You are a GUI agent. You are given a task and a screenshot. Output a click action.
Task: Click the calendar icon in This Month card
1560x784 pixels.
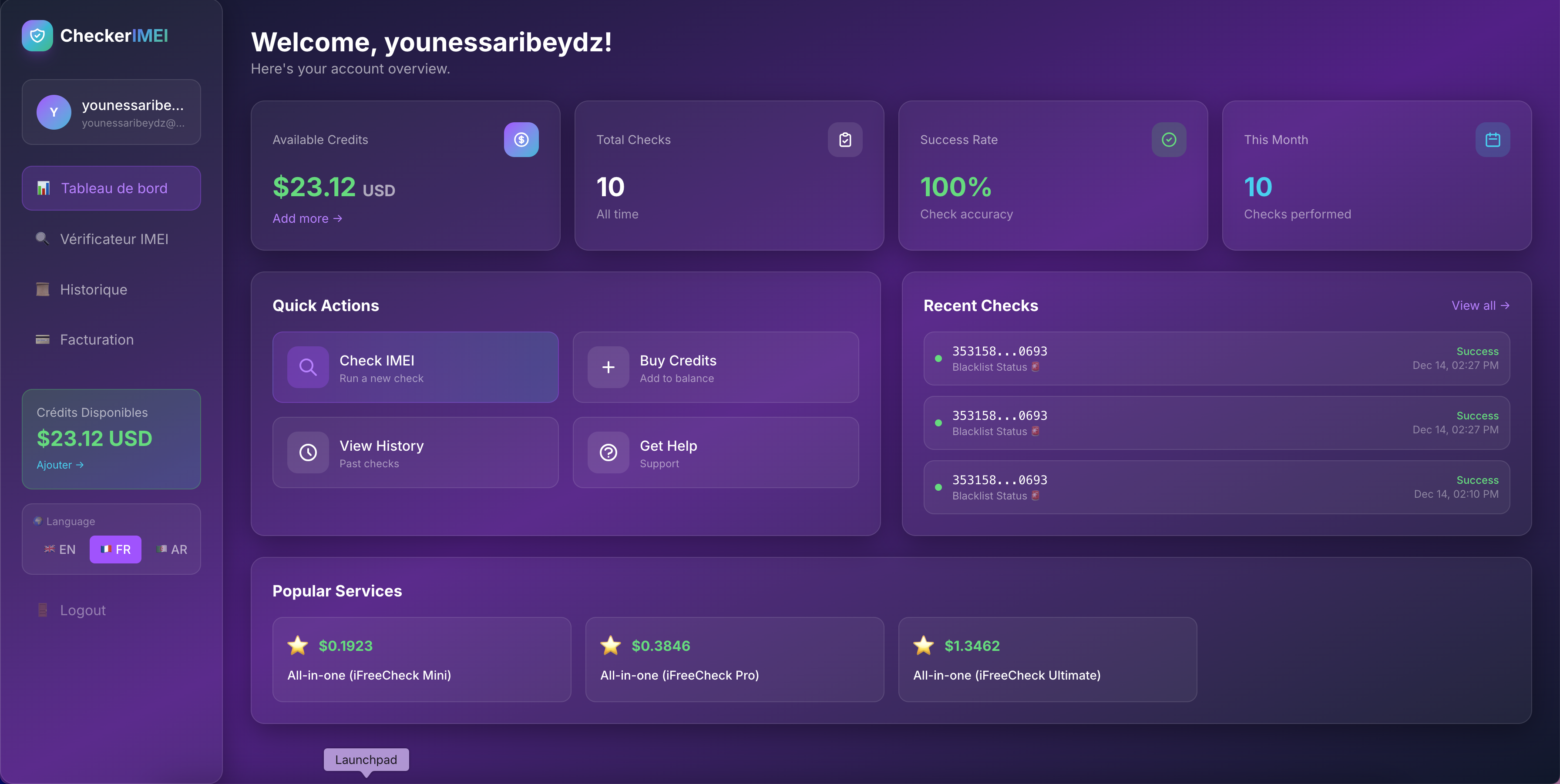click(1492, 140)
